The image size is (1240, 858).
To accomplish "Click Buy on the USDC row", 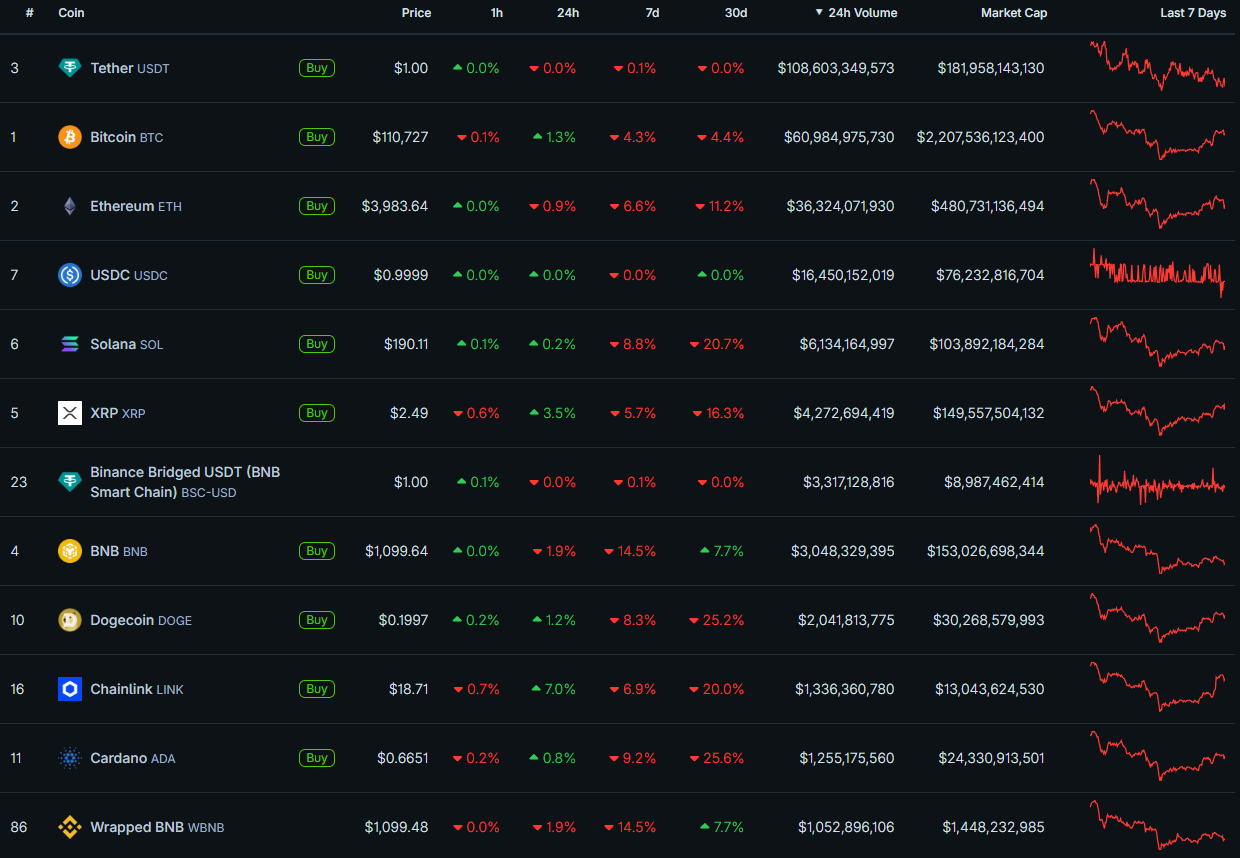I will 317,275.
